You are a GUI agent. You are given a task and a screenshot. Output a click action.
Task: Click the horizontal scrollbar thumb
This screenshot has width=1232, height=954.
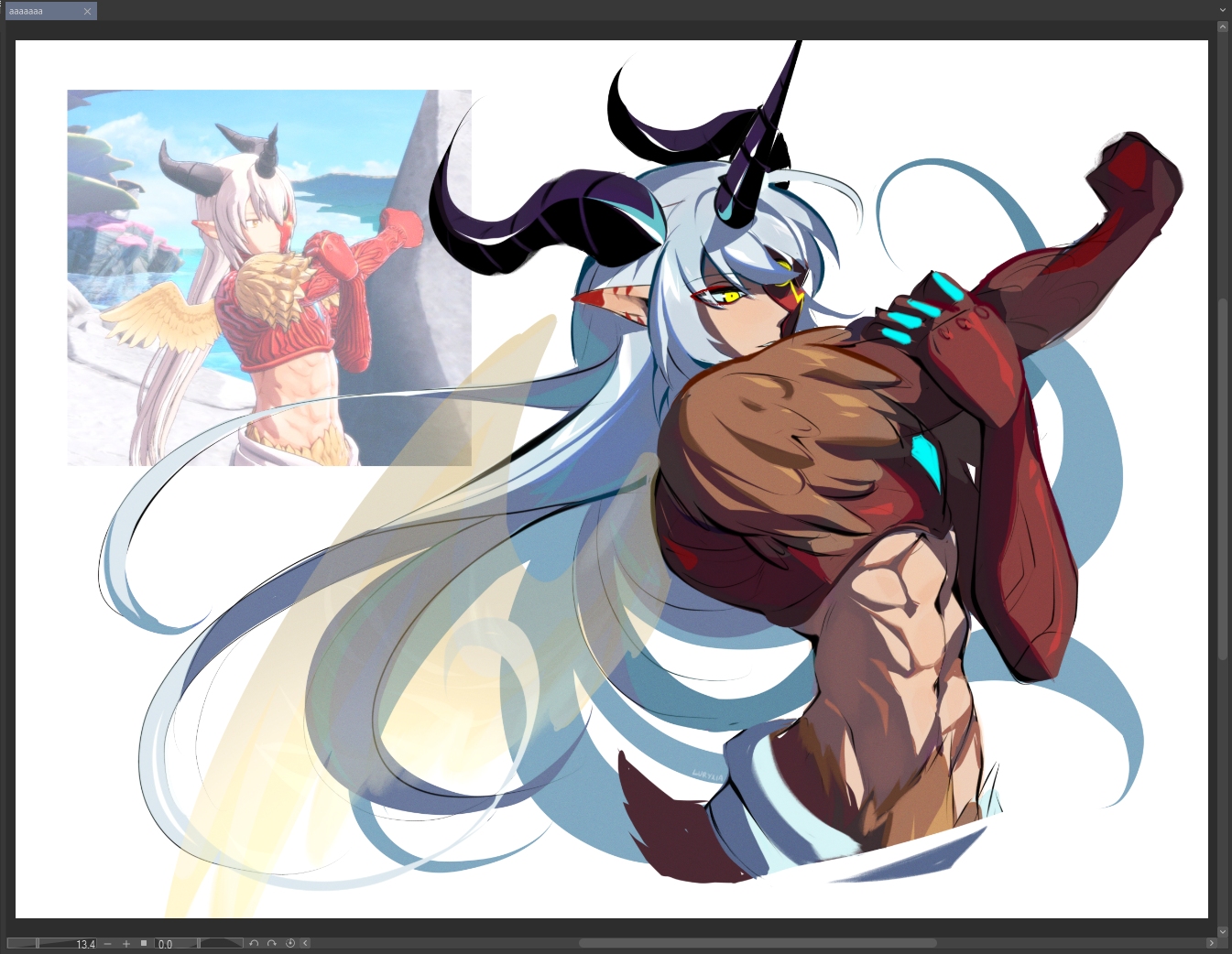click(757, 943)
